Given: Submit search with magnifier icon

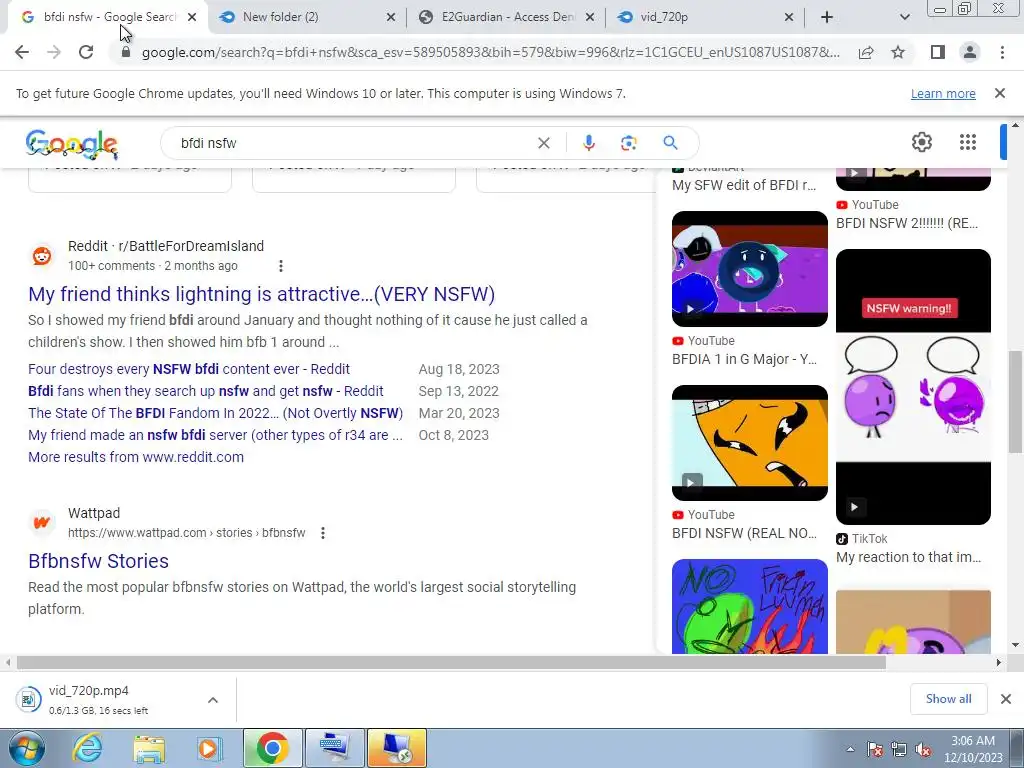Looking at the screenshot, I should point(670,143).
